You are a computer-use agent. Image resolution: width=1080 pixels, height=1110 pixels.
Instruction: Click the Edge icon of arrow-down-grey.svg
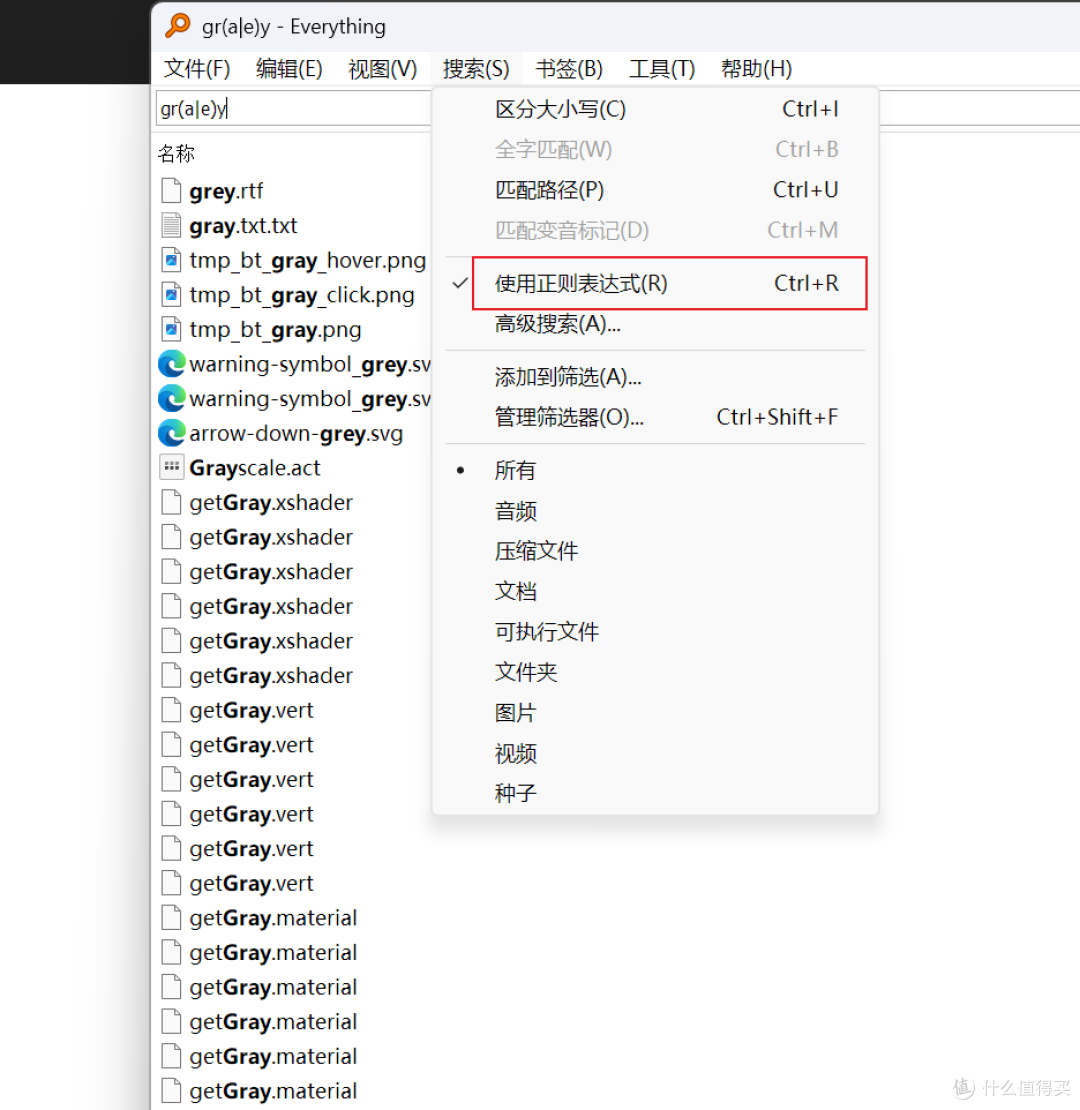pyautogui.click(x=171, y=433)
